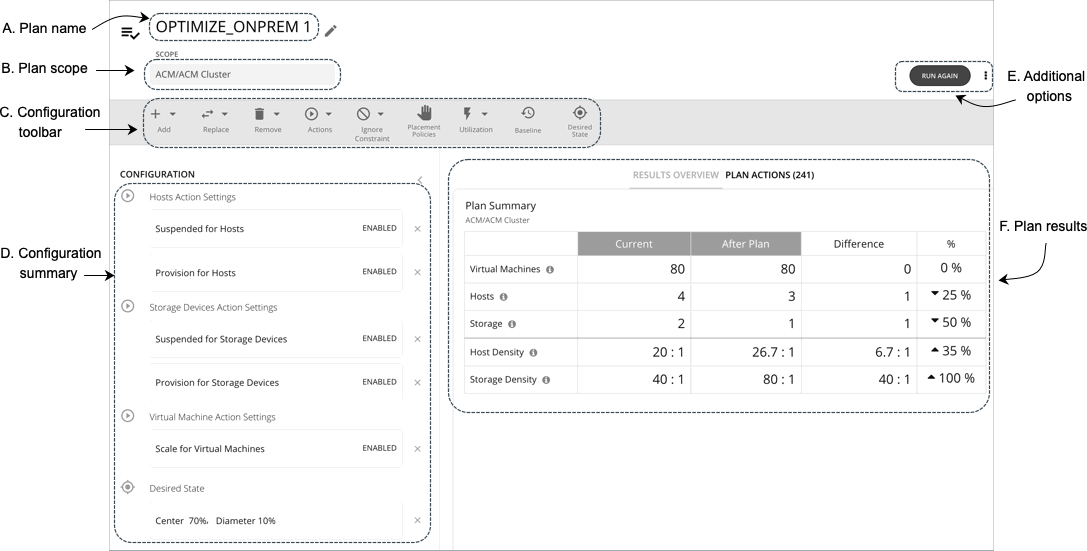
Task: Click the After Plan column header
Action: (745, 243)
